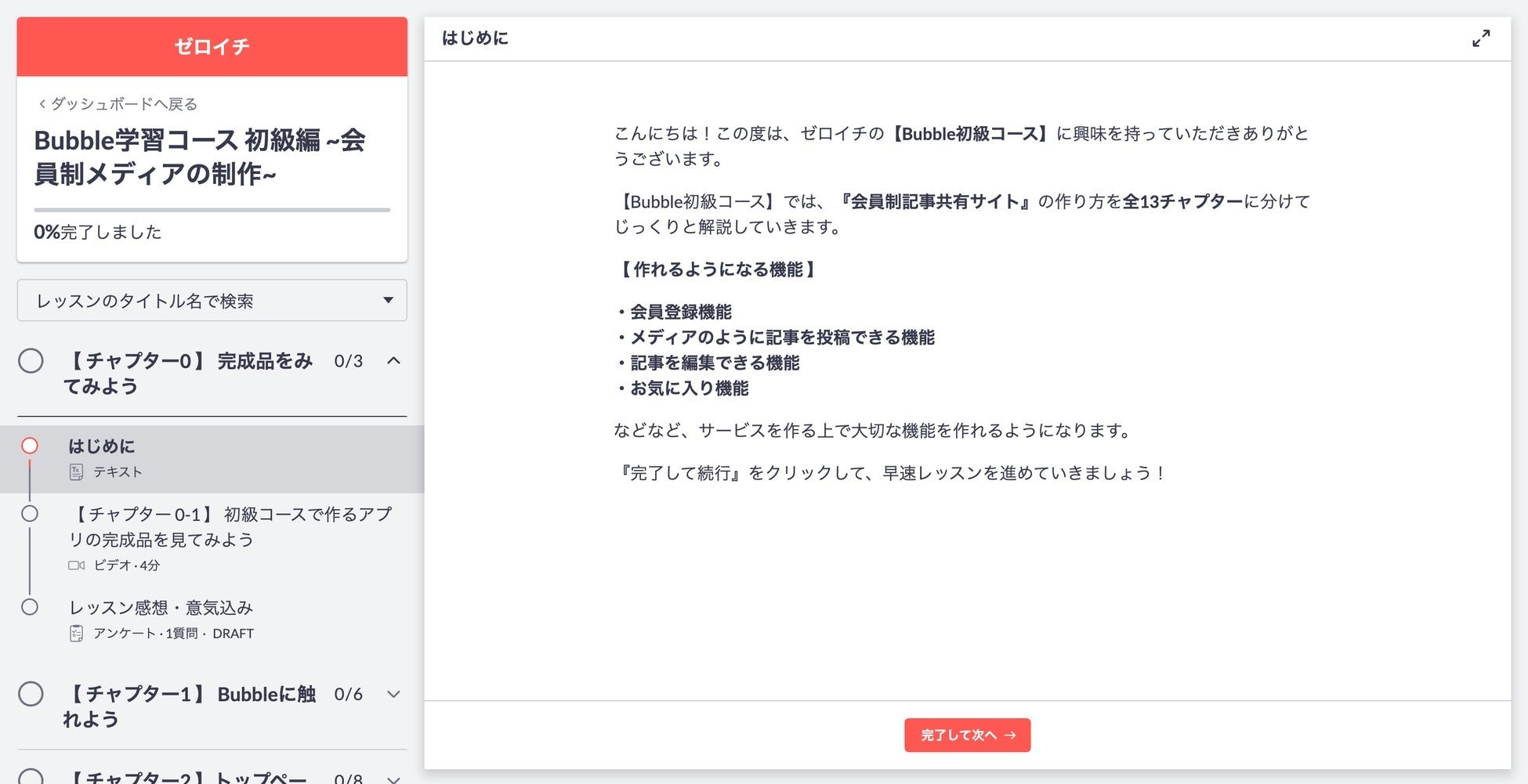The image size is (1528, 784).
Task: Toggle the Chapter 0 completion circle
Action: click(31, 361)
